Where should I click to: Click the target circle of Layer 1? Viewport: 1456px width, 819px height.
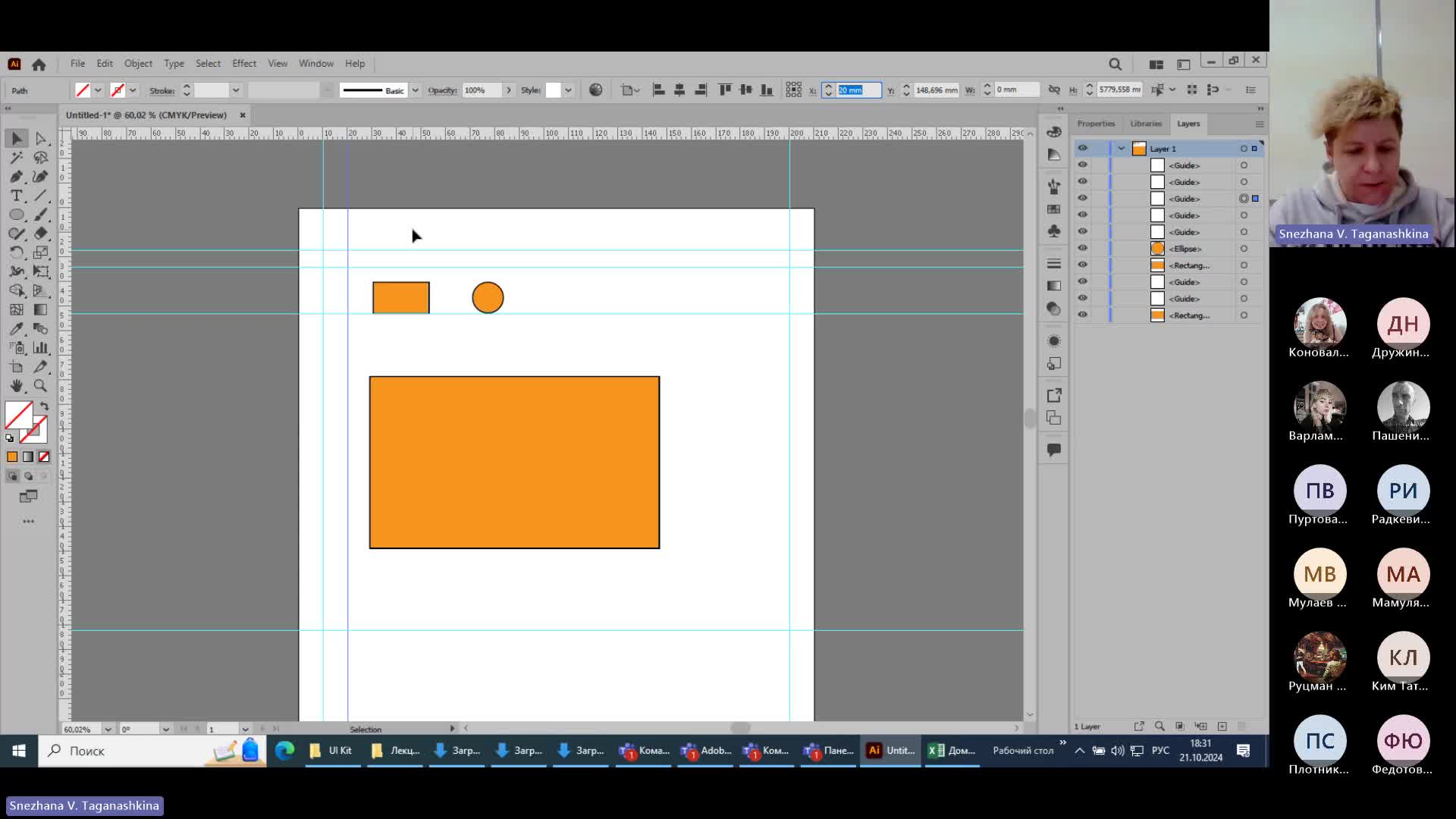[x=1244, y=149]
